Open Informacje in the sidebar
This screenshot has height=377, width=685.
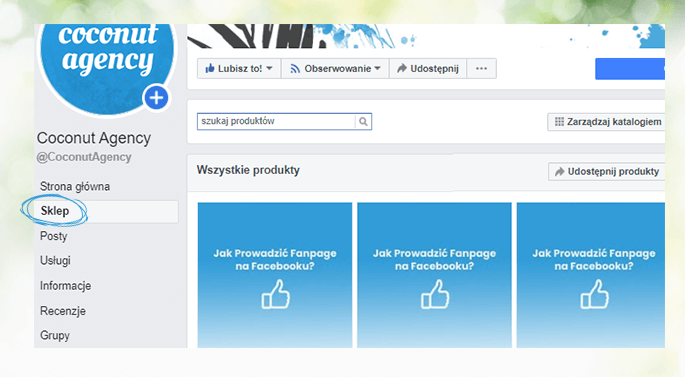pyautogui.click(x=66, y=286)
